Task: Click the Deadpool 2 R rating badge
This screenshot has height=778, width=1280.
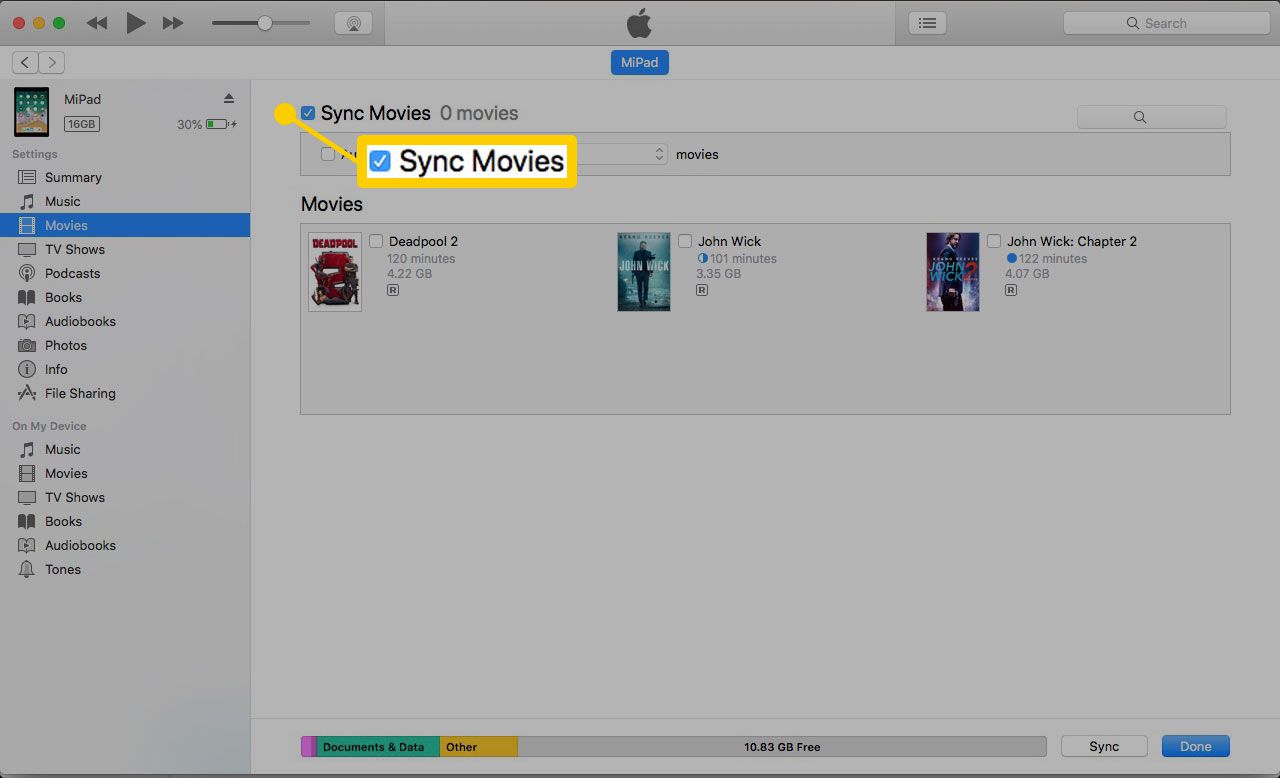Action: pyautogui.click(x=393, y=290)
